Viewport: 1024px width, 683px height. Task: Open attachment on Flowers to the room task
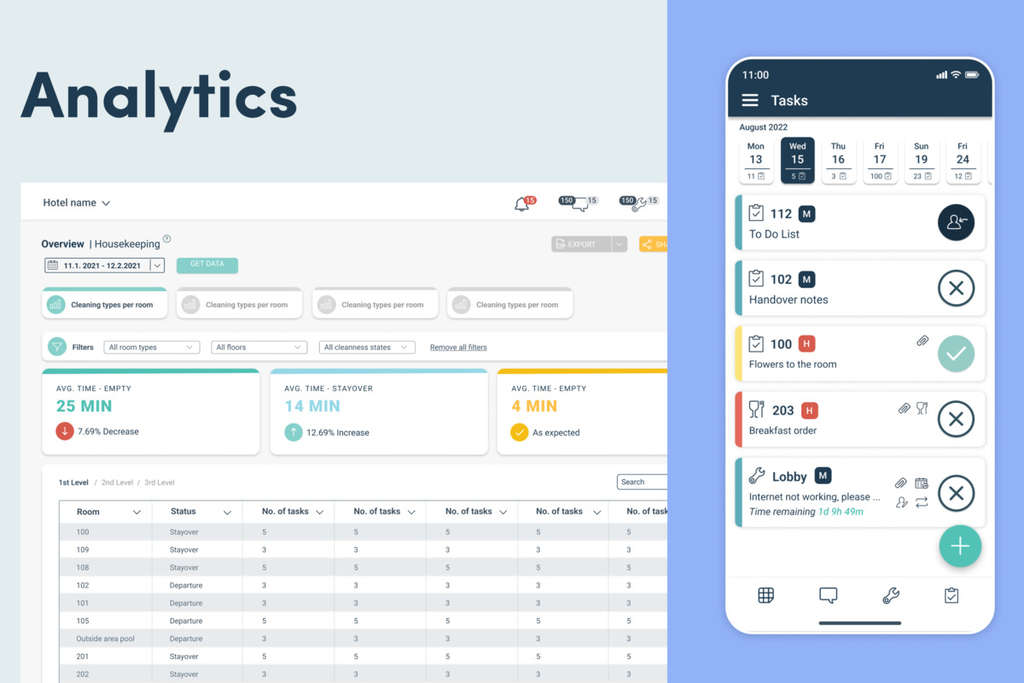[x=923, y=341]
